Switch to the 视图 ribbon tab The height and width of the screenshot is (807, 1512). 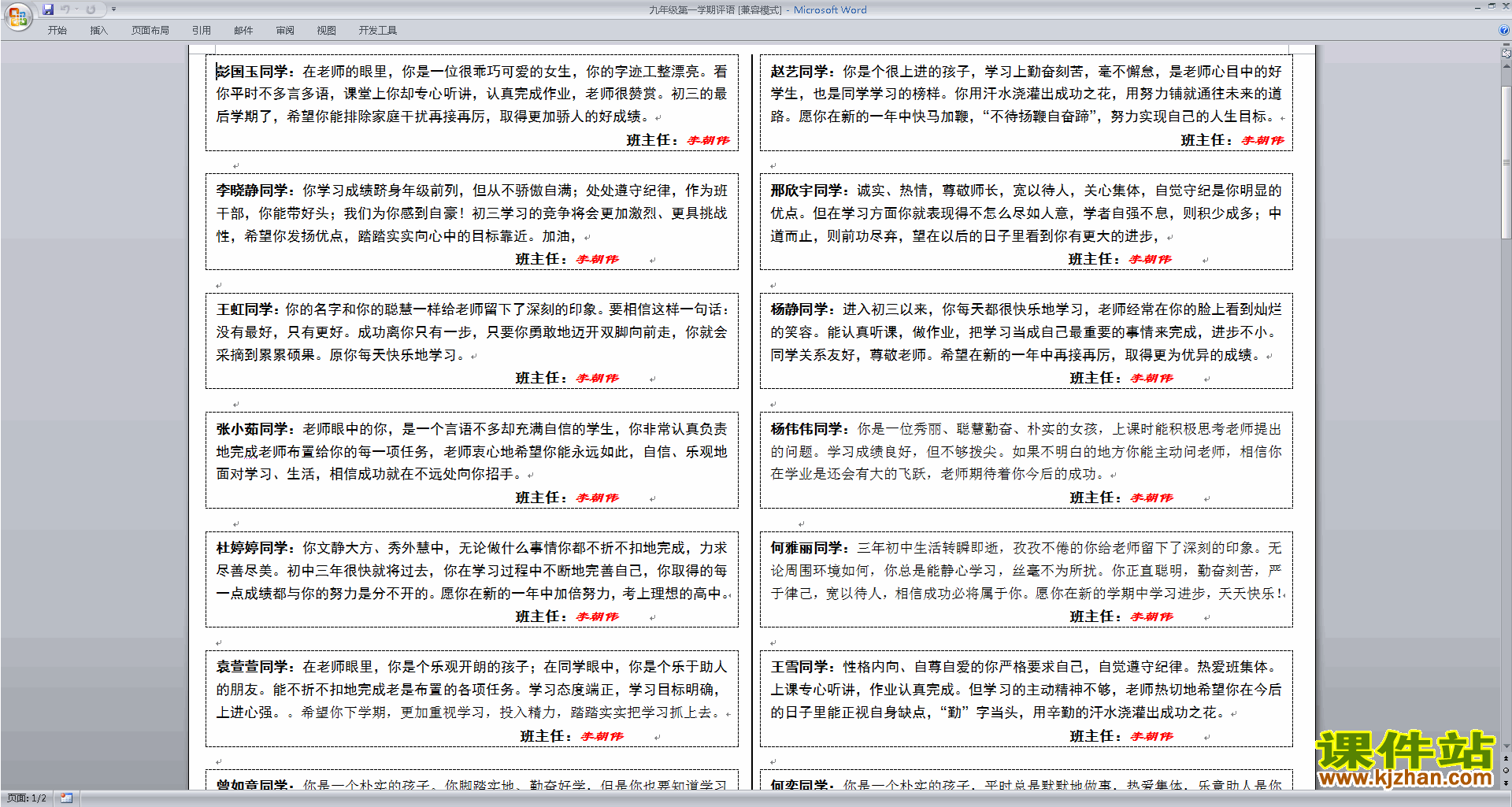tap(327, 31)
